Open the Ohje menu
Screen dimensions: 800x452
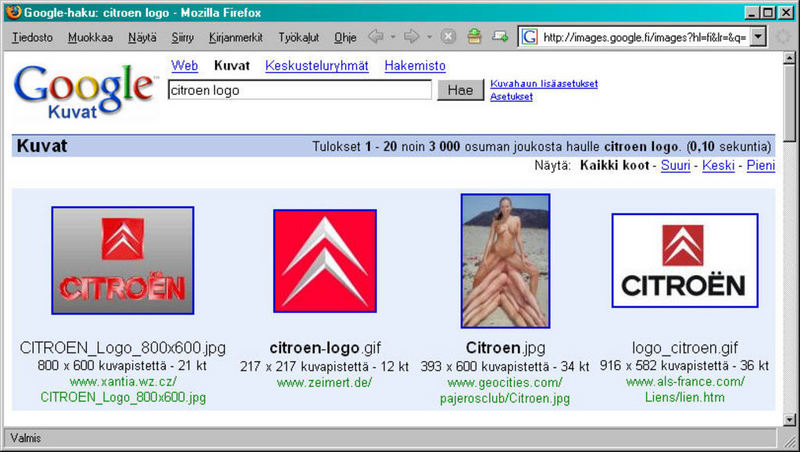click(x=345, y=37)
